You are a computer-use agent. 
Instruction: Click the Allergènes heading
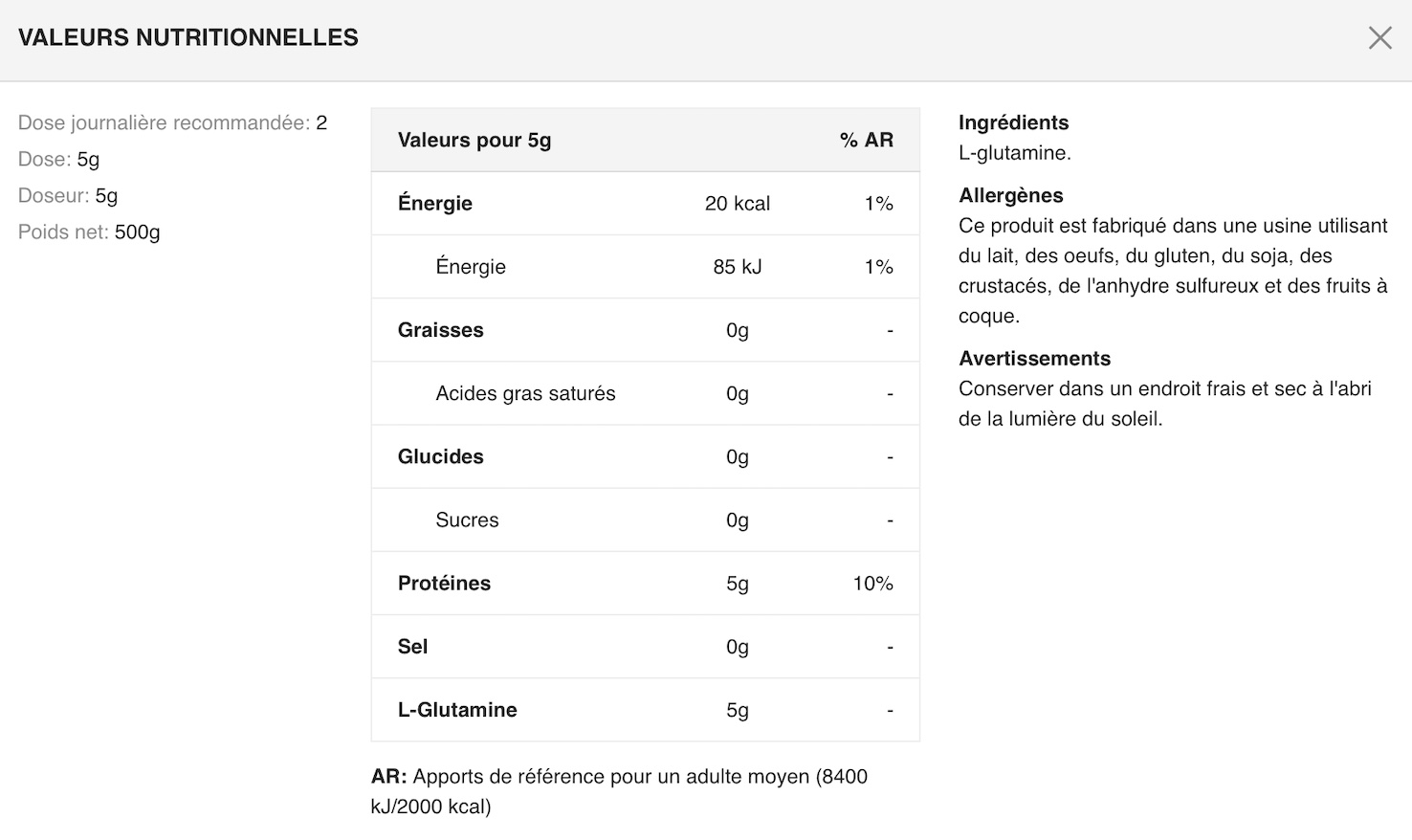[1010, 195]
